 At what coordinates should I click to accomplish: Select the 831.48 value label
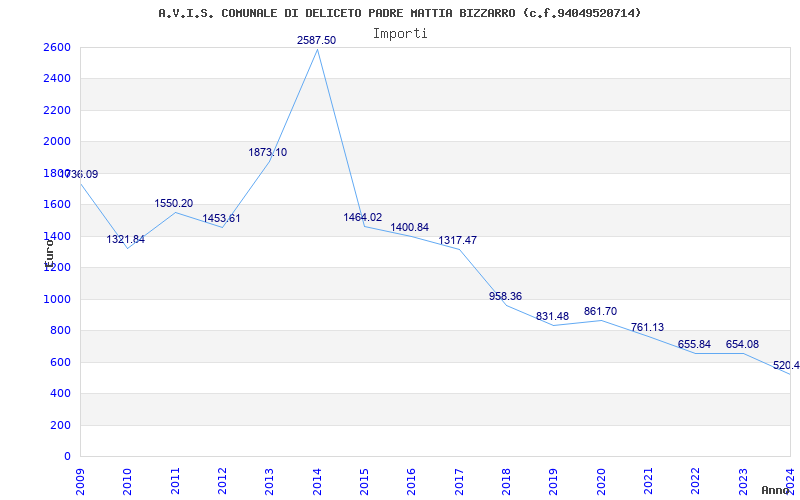pos(552,316)
